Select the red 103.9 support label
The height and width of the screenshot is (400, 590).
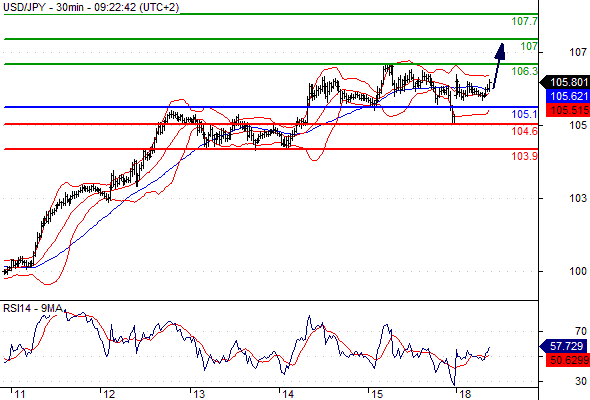(525, 156)
